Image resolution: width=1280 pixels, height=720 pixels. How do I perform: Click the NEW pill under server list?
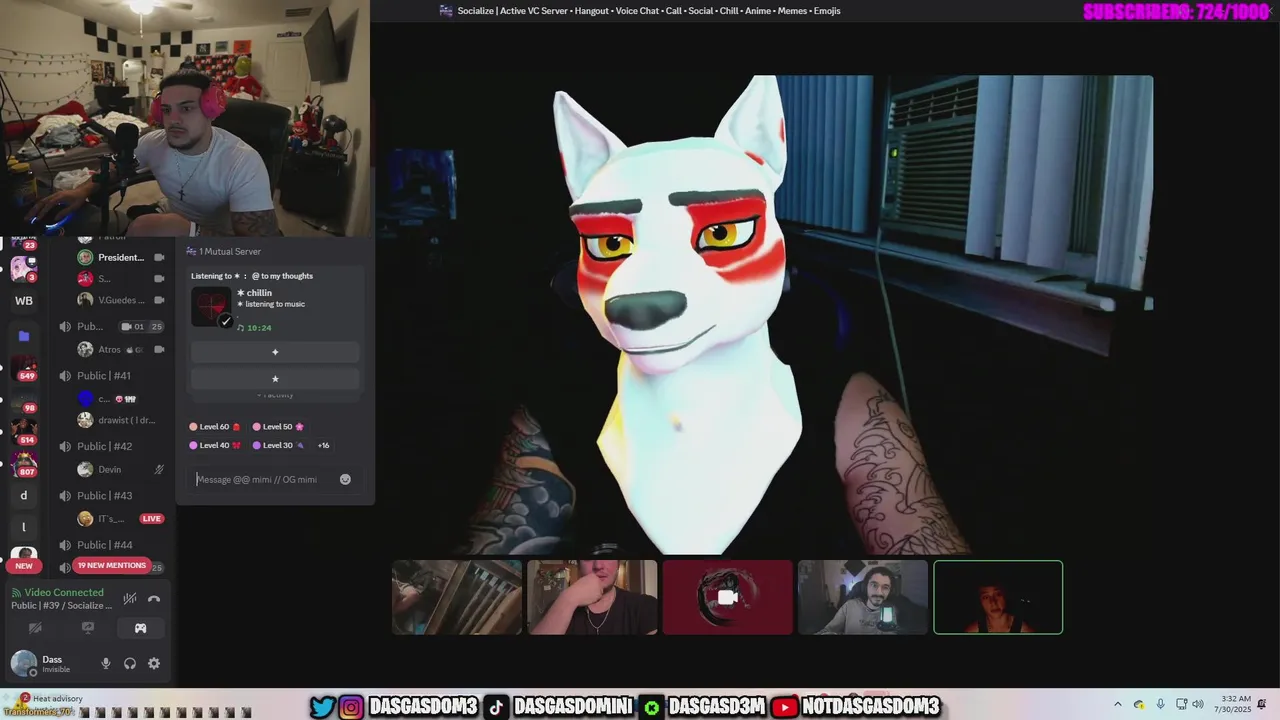(24, 565)
